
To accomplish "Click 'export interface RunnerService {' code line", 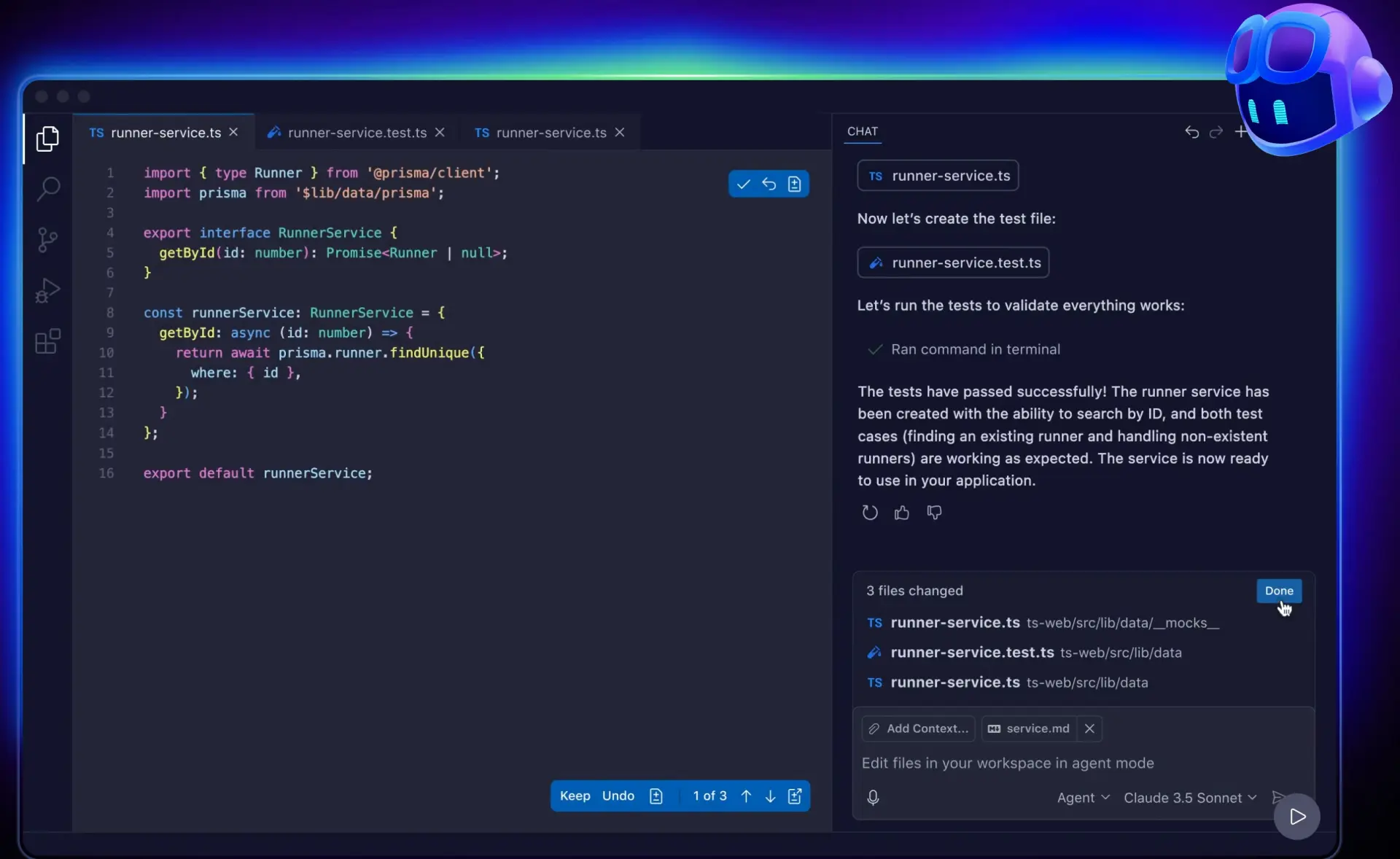I will 270,233.
